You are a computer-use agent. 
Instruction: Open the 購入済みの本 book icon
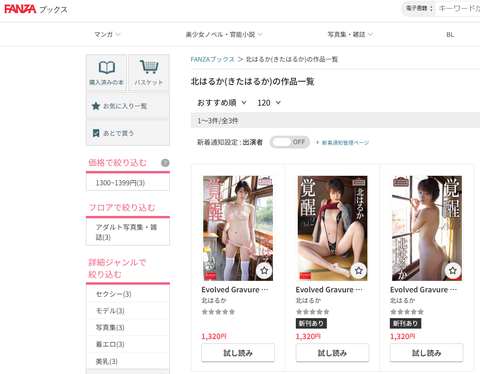[107, 68]
